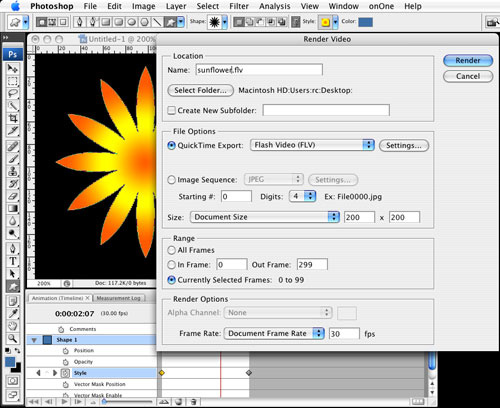Switch to Animation (Timeline) tab
This screenshot has height=408, width=500.
coord(60,298)
